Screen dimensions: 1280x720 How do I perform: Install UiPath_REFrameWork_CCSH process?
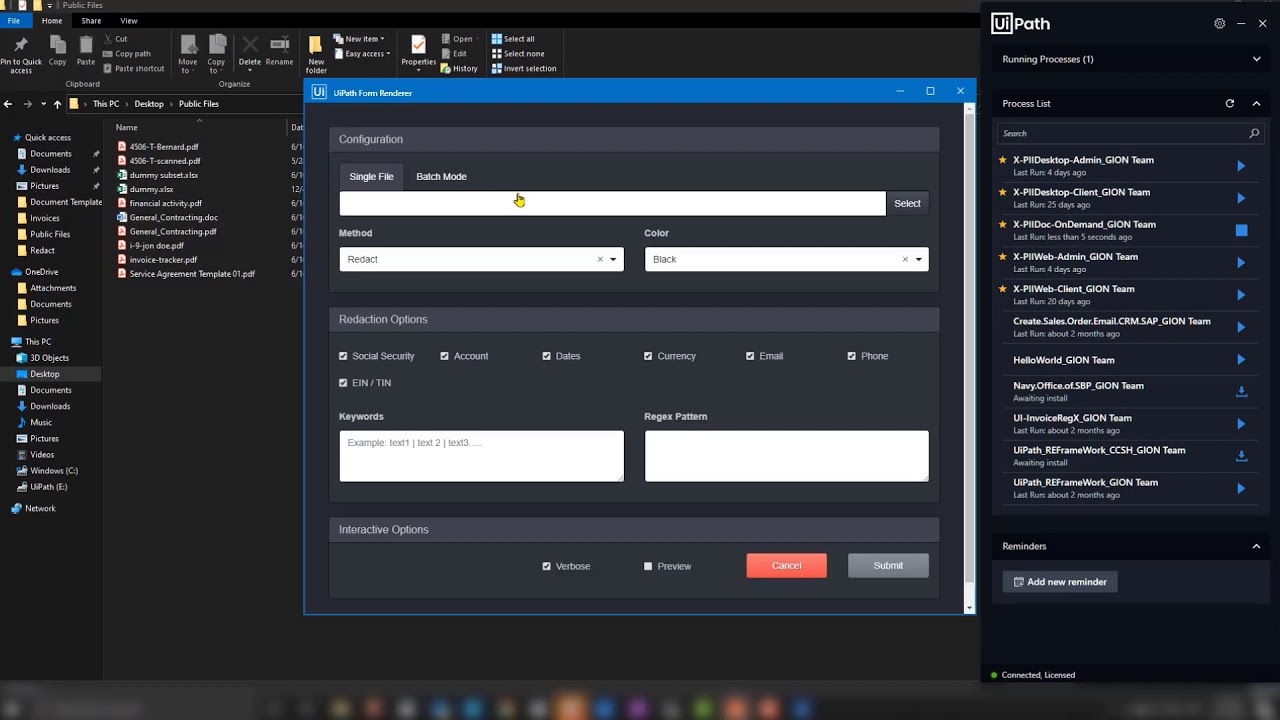click(1241, 456)
